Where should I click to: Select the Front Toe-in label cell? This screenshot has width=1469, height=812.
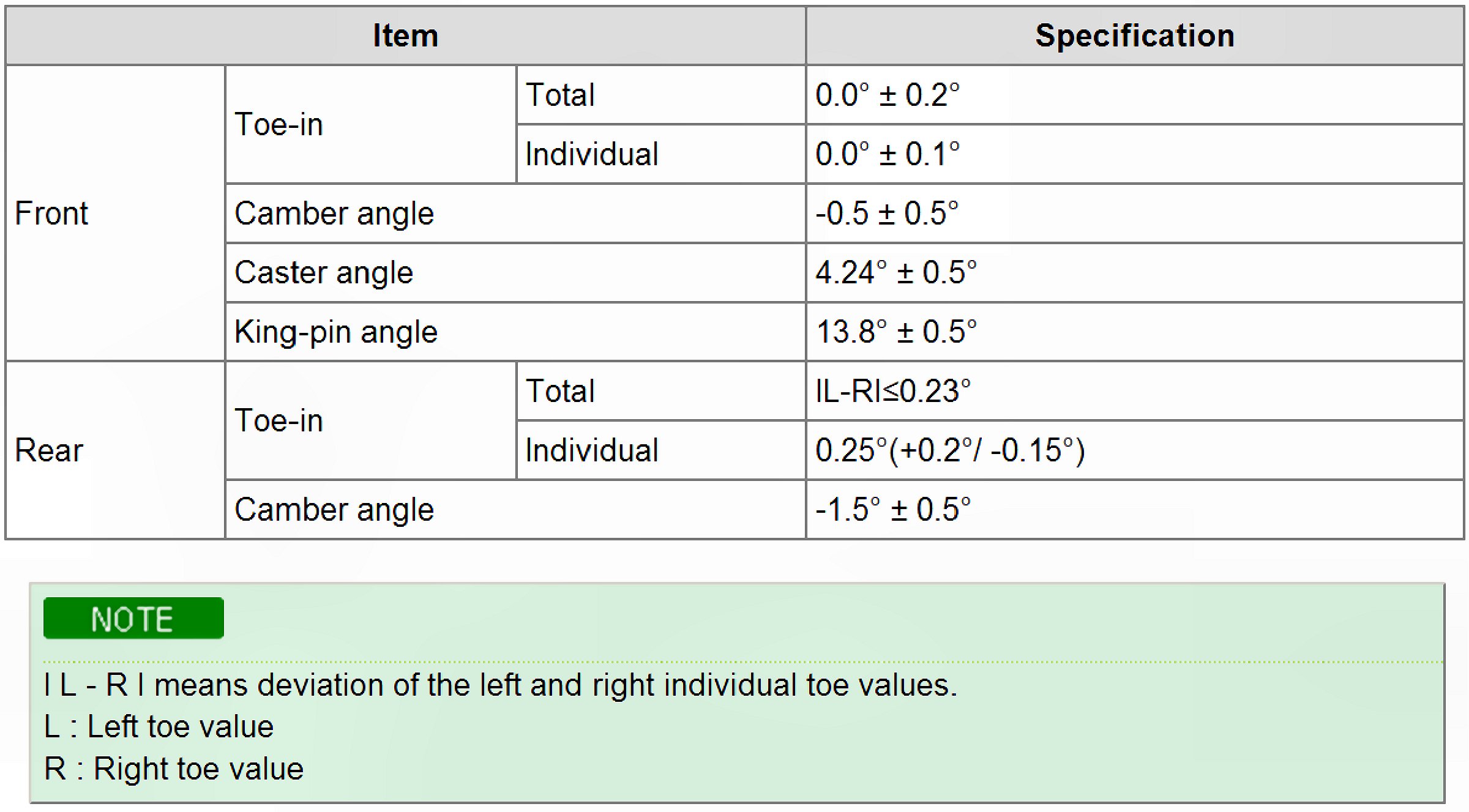point(278,125)
